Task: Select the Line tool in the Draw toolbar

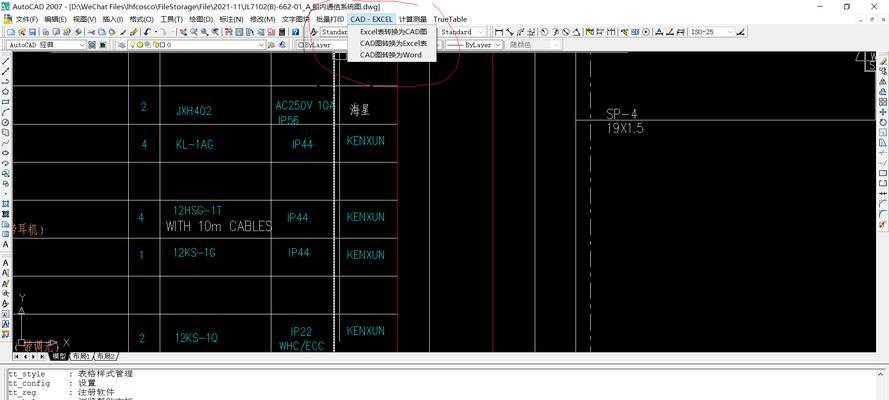Action: 6,61
